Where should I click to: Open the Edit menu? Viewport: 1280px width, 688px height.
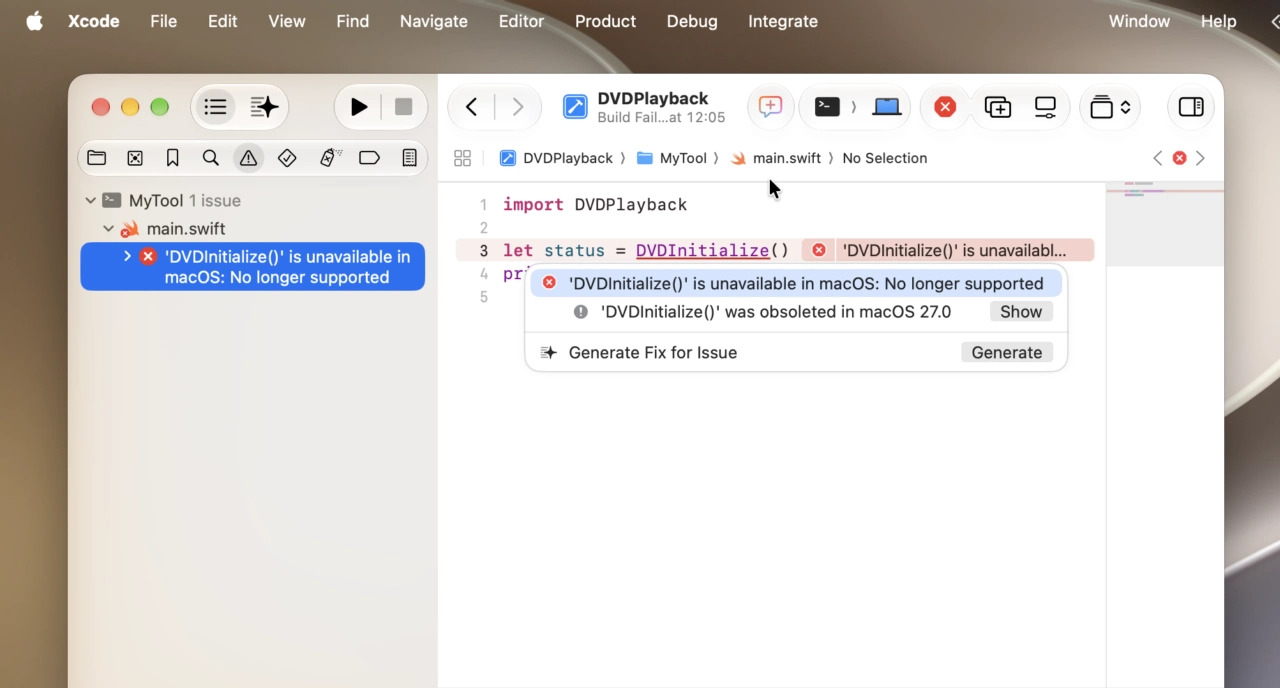pos(222,21)
